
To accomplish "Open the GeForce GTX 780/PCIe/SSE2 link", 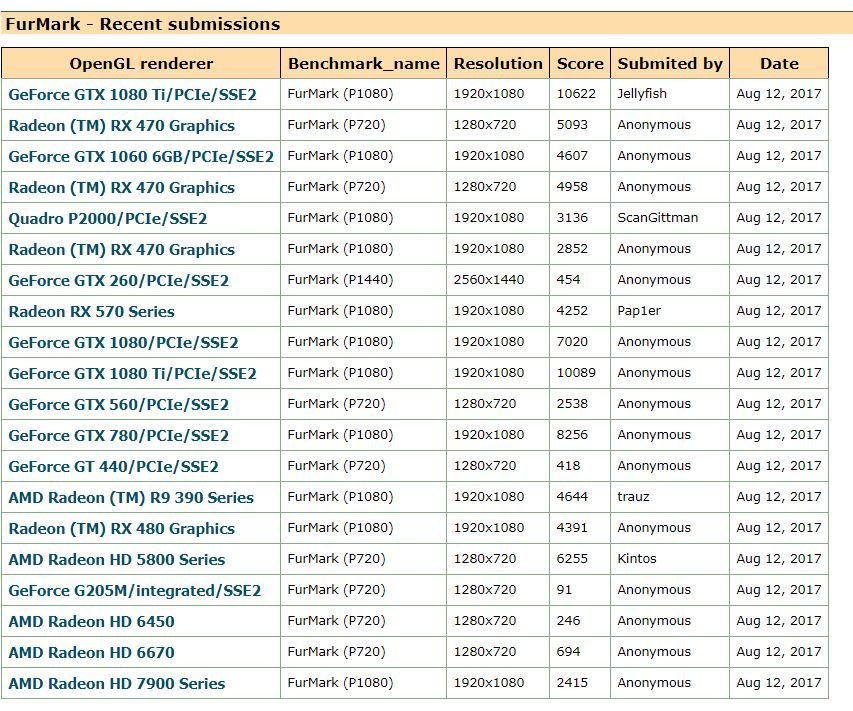I will pyautogui.click(x=119, y=436).
